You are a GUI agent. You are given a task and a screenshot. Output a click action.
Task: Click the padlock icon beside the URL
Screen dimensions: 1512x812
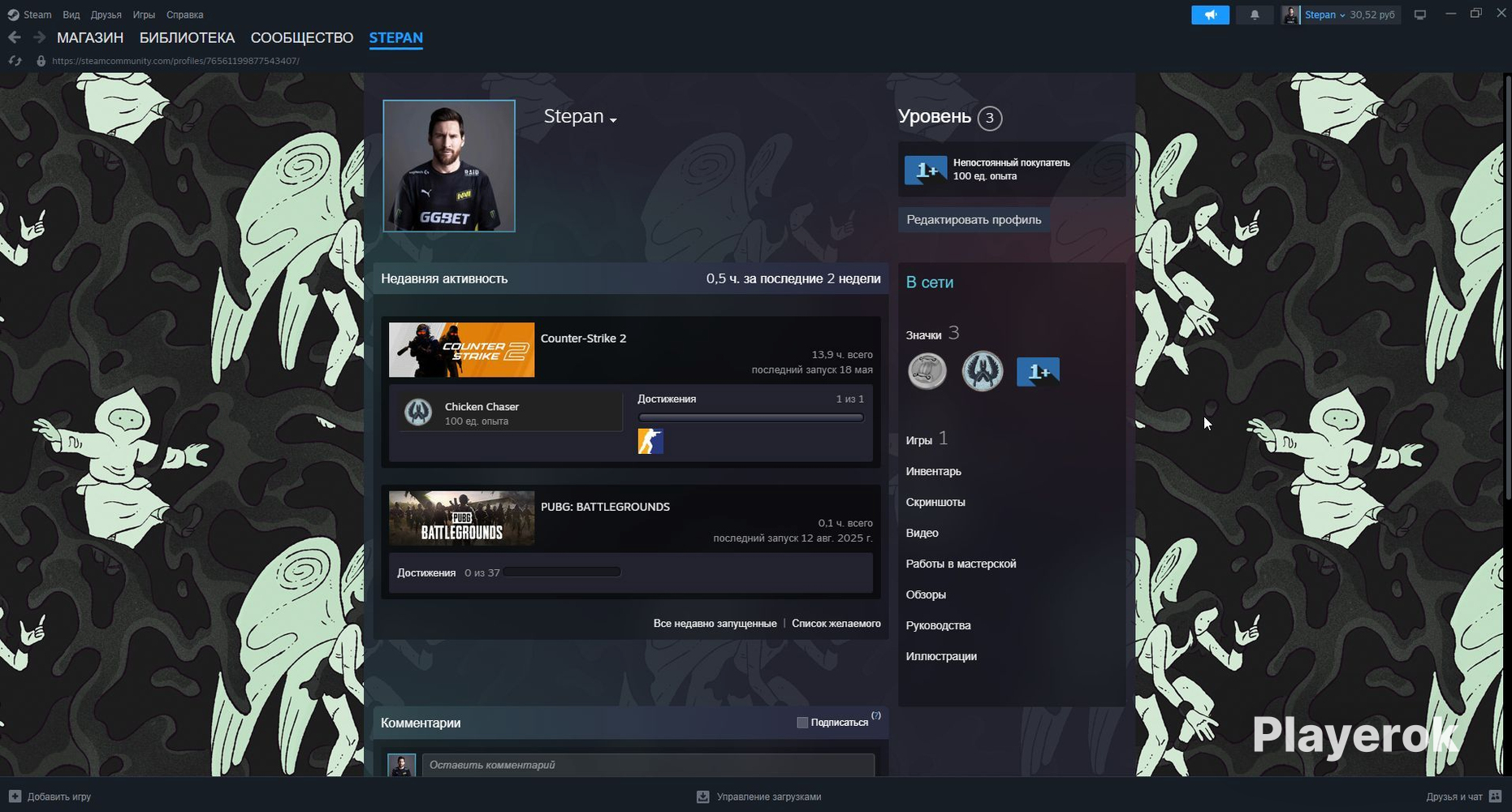[x=41, y=61]
